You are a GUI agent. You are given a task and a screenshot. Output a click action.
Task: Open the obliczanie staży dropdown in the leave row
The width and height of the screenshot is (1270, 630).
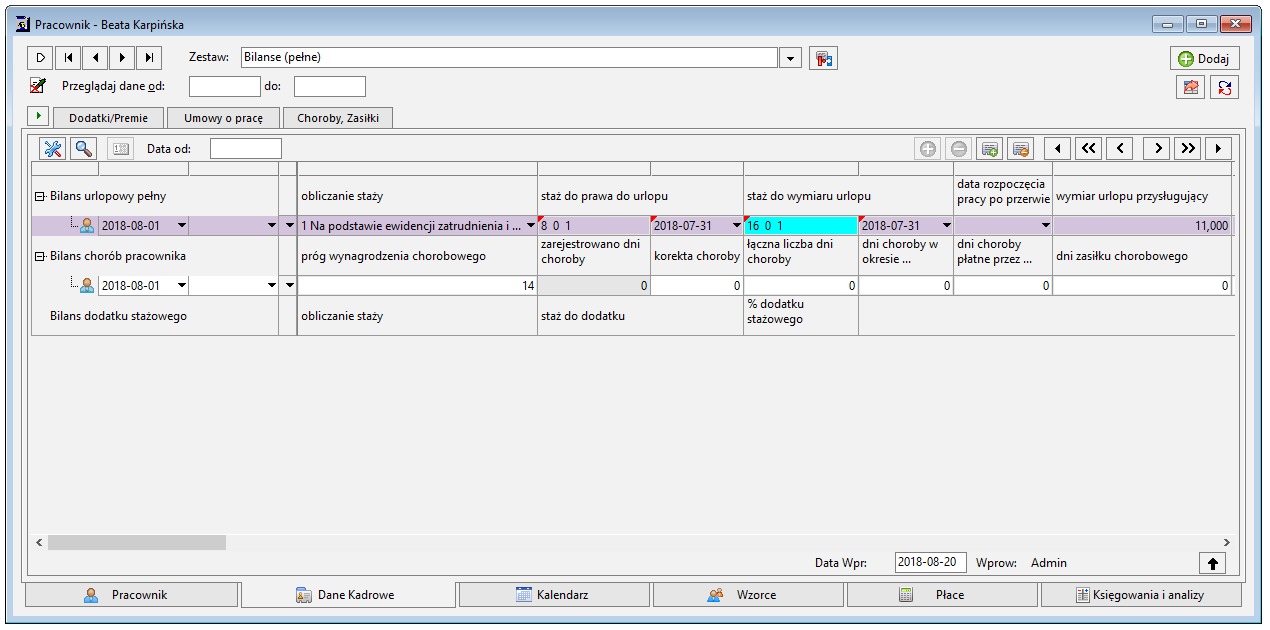coord(530,226)
